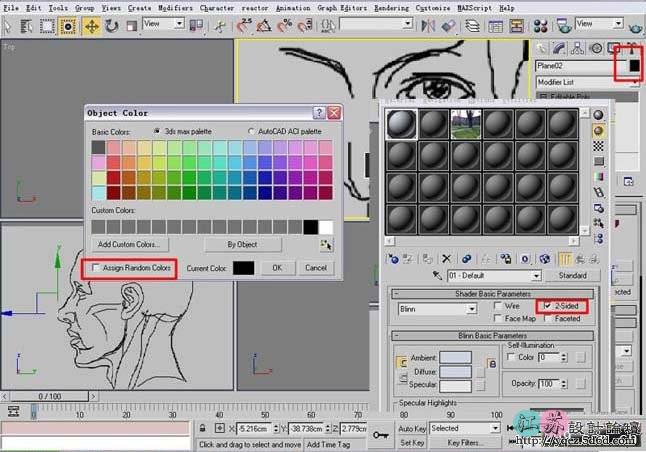
Task: Toggle Background checker icon in Material Editor
Action: [x=598, y=146]
